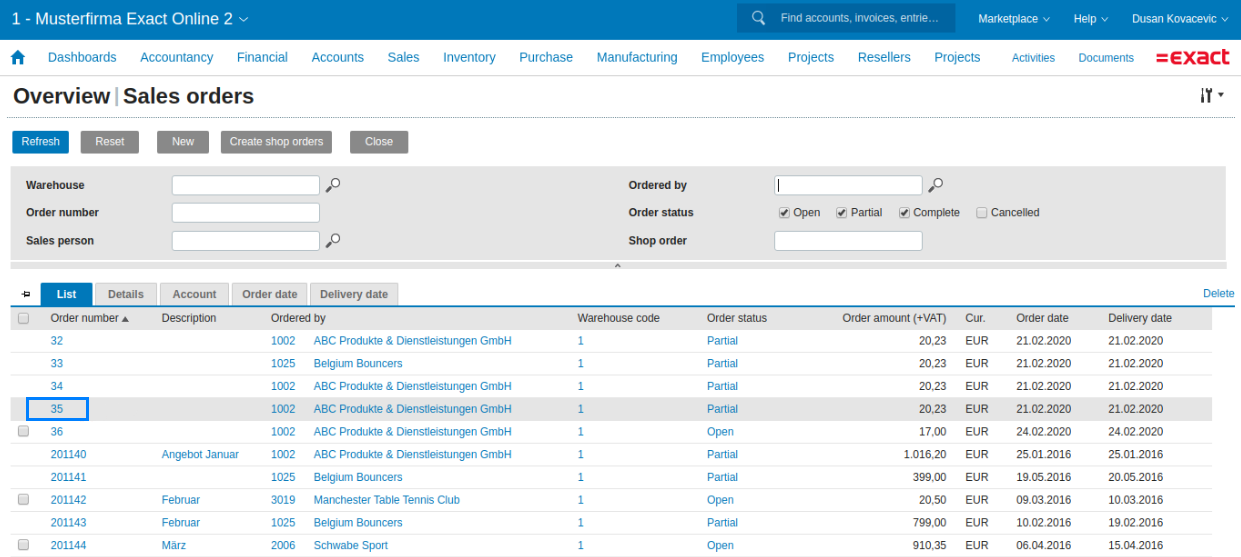Enable the Cancelled order status checkbox
This screenshot has height=557, width=1241.
click(x=982, y=213)
